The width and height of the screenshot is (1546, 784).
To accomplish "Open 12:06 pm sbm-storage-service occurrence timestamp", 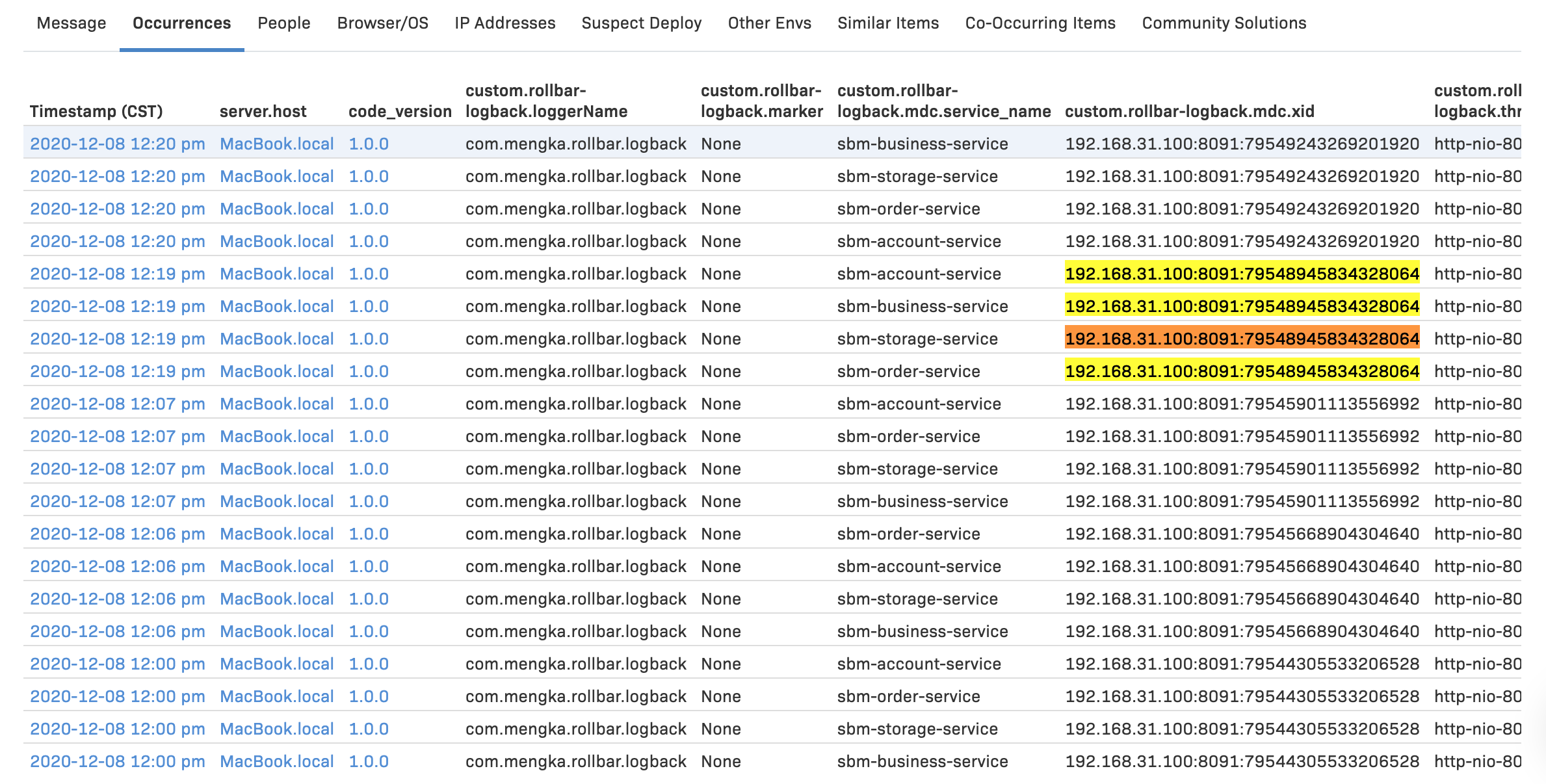I will (117, 599).
